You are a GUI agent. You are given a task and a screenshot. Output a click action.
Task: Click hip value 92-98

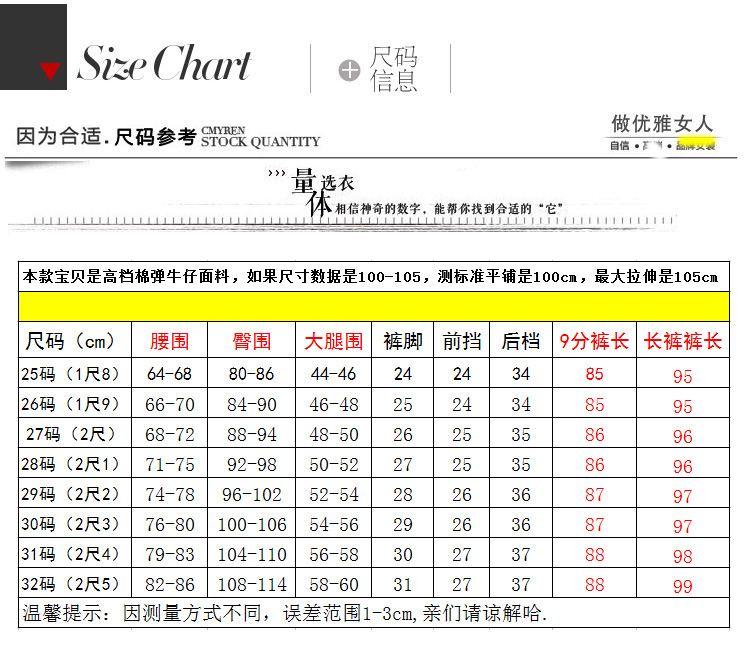[252, 465]
